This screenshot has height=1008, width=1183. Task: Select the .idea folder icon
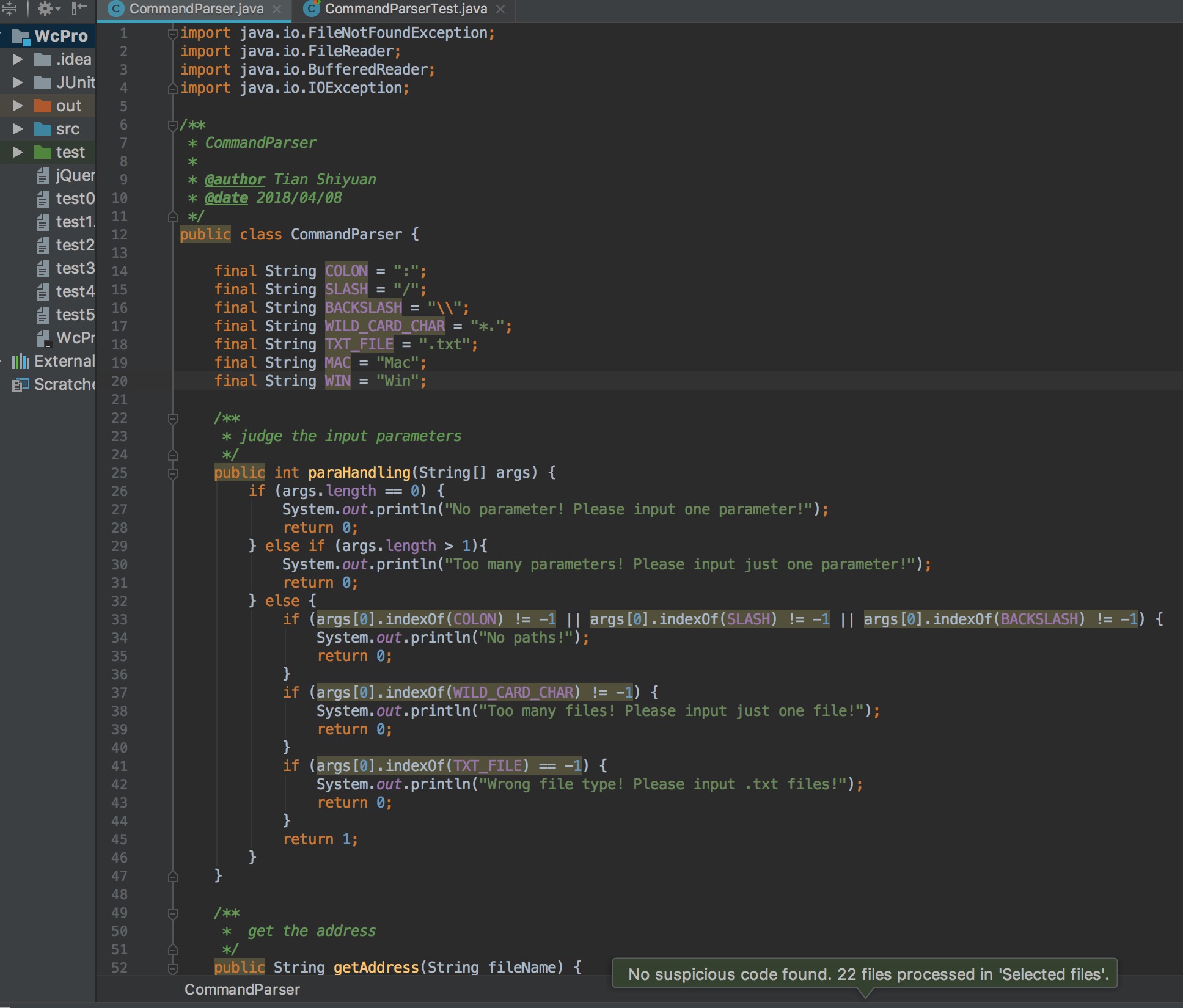tap(43, 59)
